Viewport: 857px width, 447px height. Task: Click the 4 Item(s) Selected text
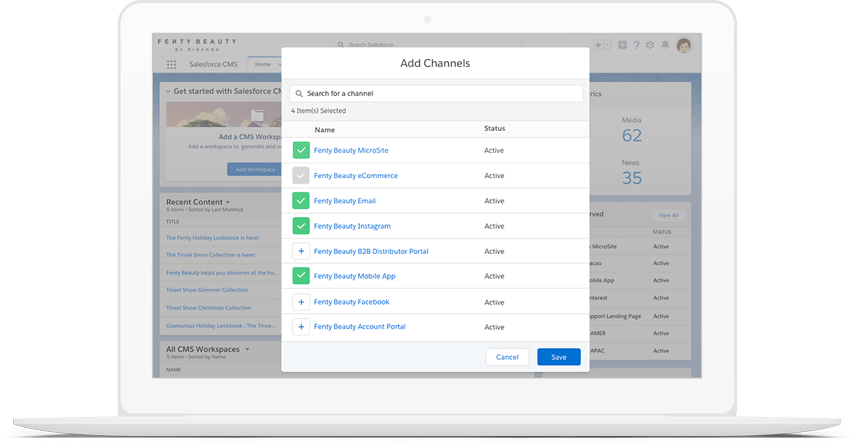pyautogui.click(x=318, y=111)
